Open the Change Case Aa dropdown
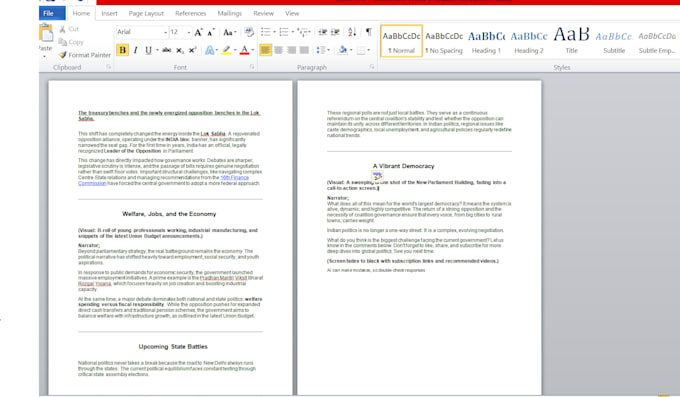 (229, 32)
